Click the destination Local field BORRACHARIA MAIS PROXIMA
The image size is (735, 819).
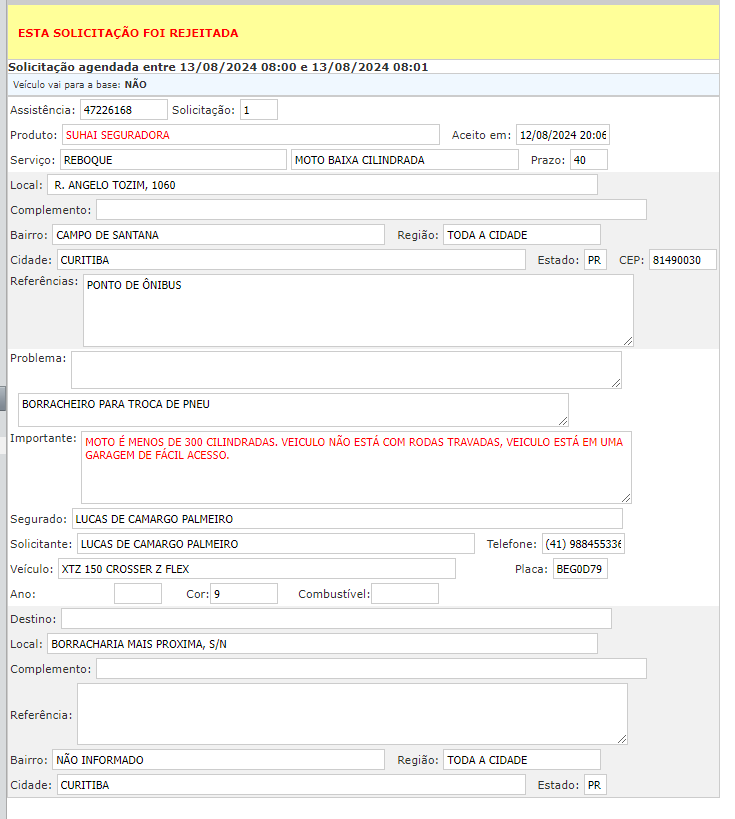[x=322, y=644]
